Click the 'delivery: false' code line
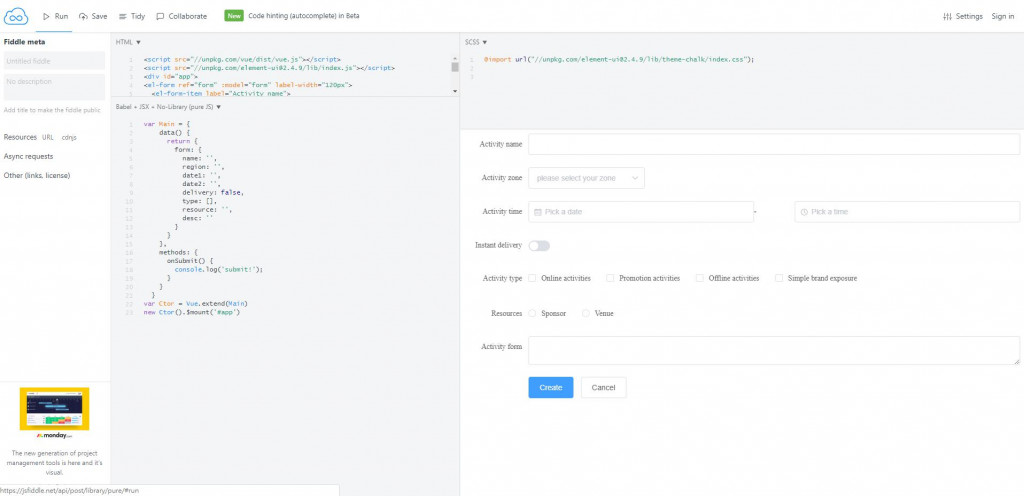The width and height of the screenshot is (1024, 496). click(213, 193)
